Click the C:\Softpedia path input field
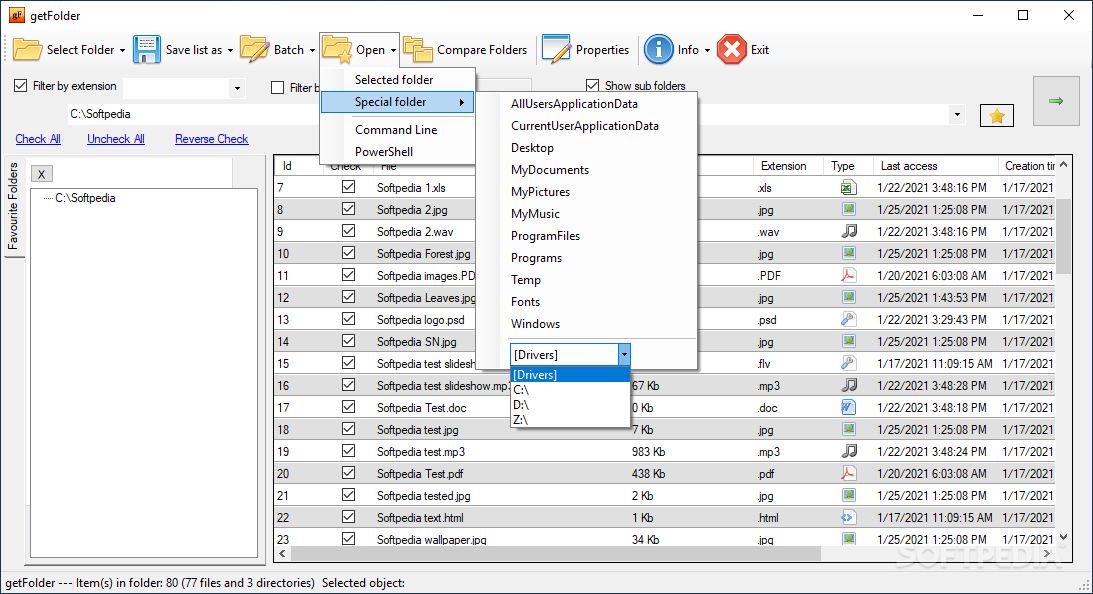 195,114
